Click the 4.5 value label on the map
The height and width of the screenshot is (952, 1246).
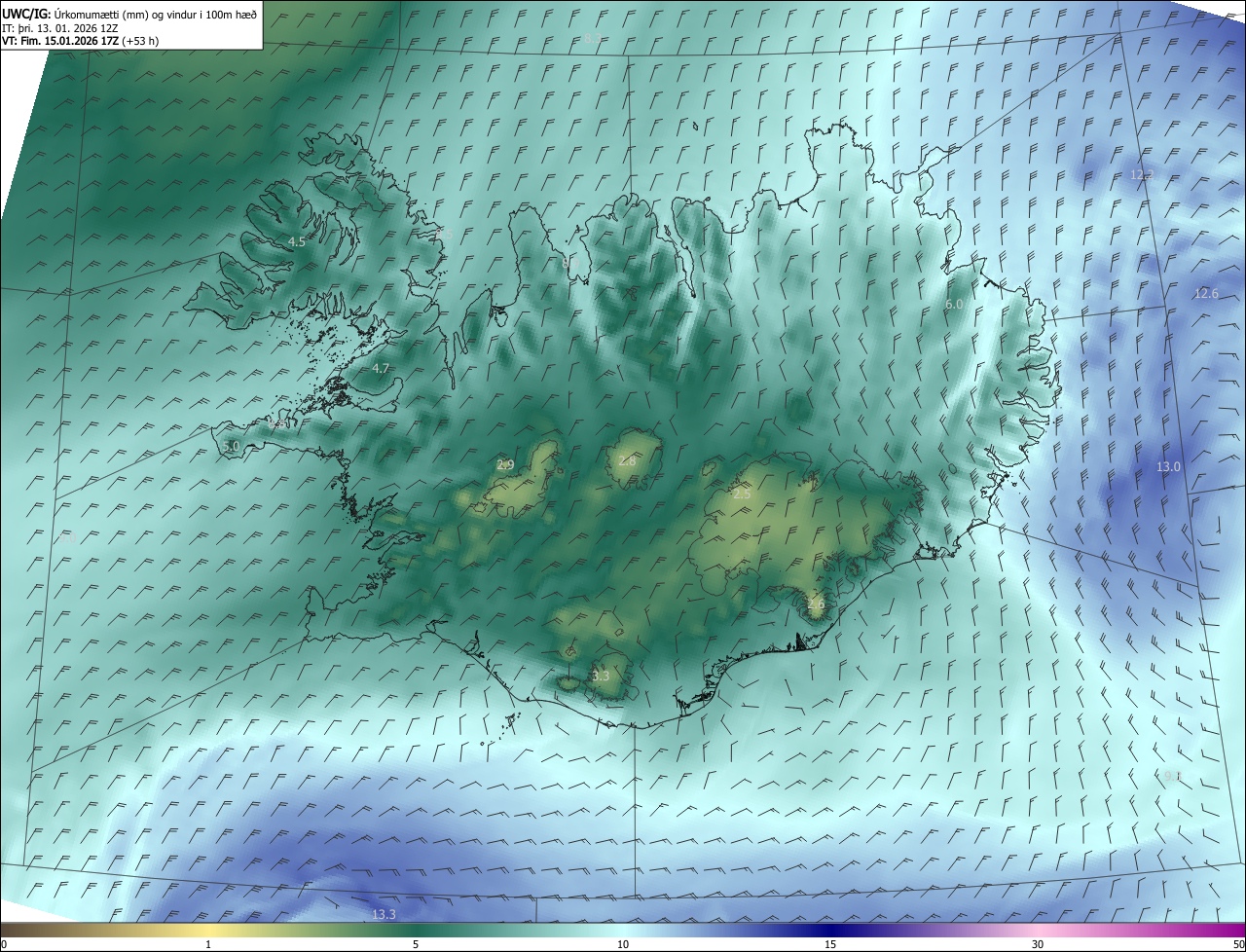[297, 241]
